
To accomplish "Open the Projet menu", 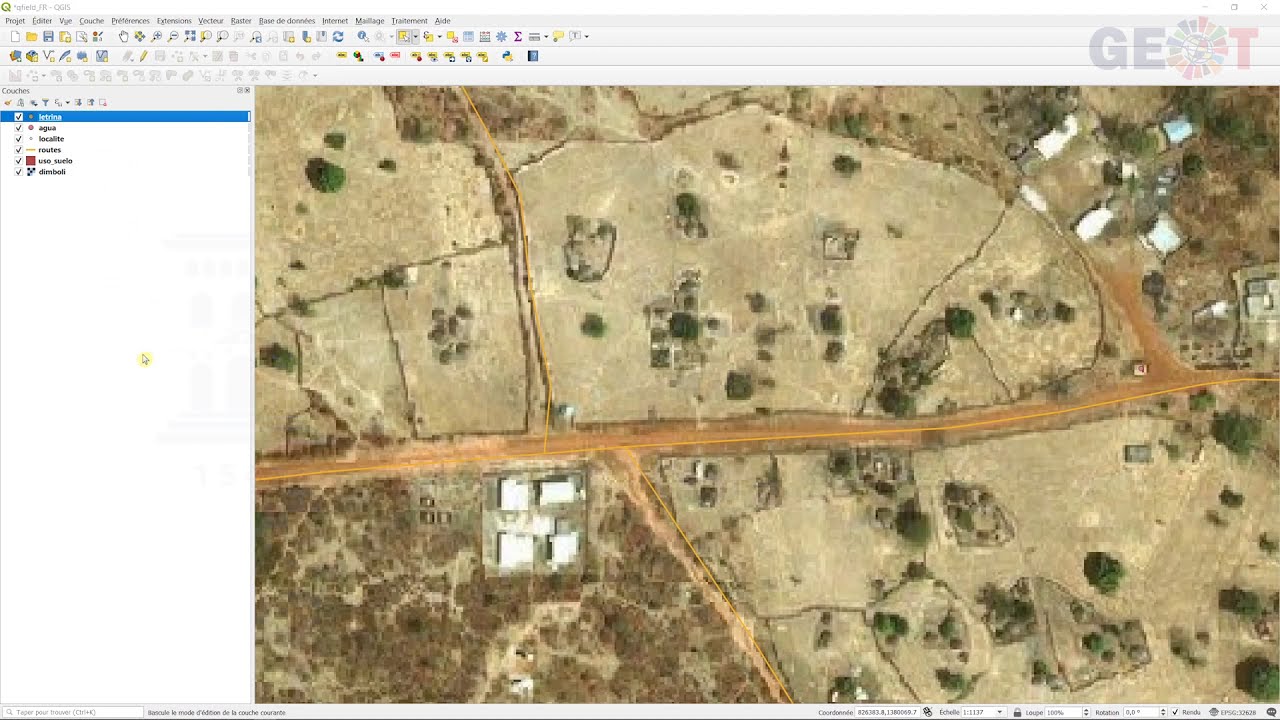I will [15, 21].
